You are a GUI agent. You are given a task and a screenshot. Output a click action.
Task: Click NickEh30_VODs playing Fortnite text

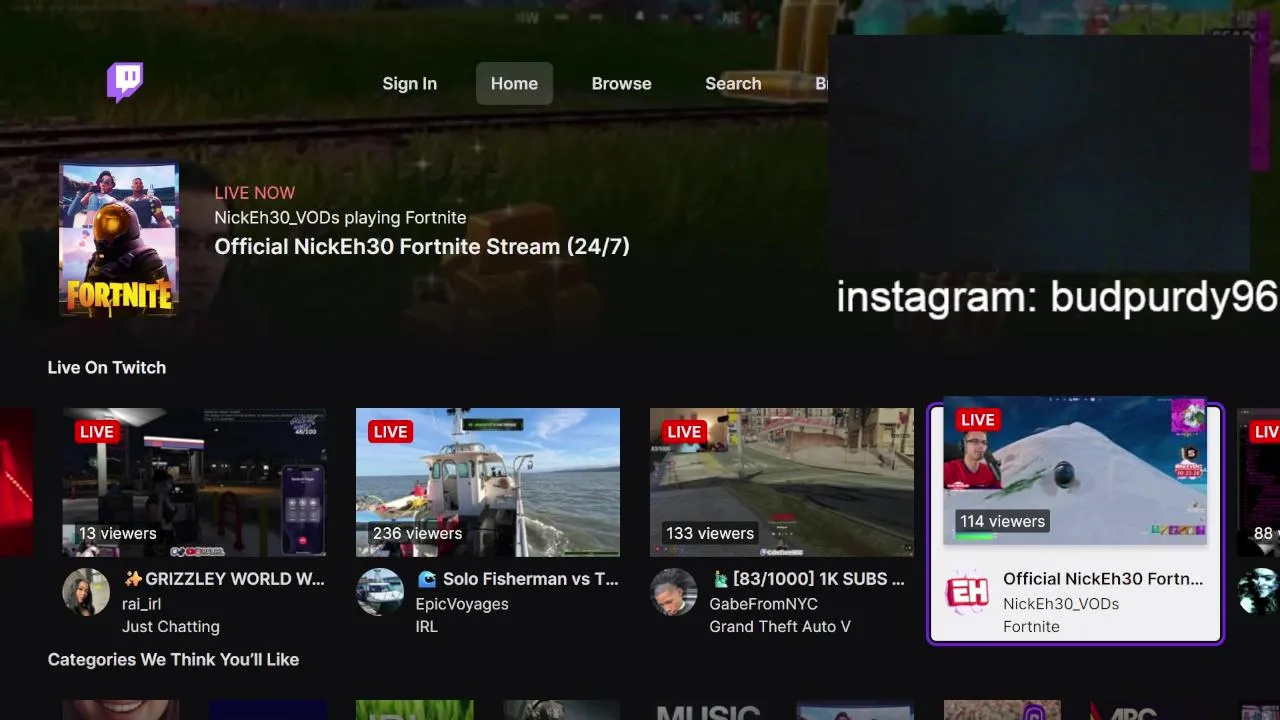tap(340, 218)
